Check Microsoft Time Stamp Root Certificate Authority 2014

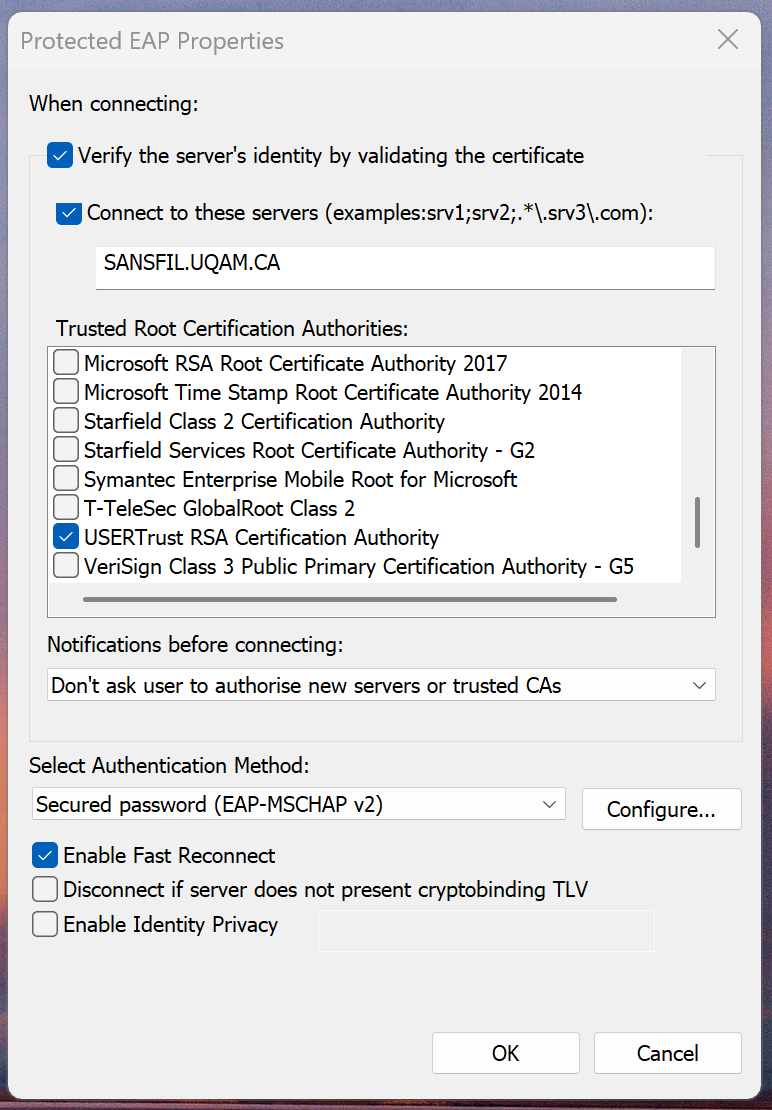[66, 391]
